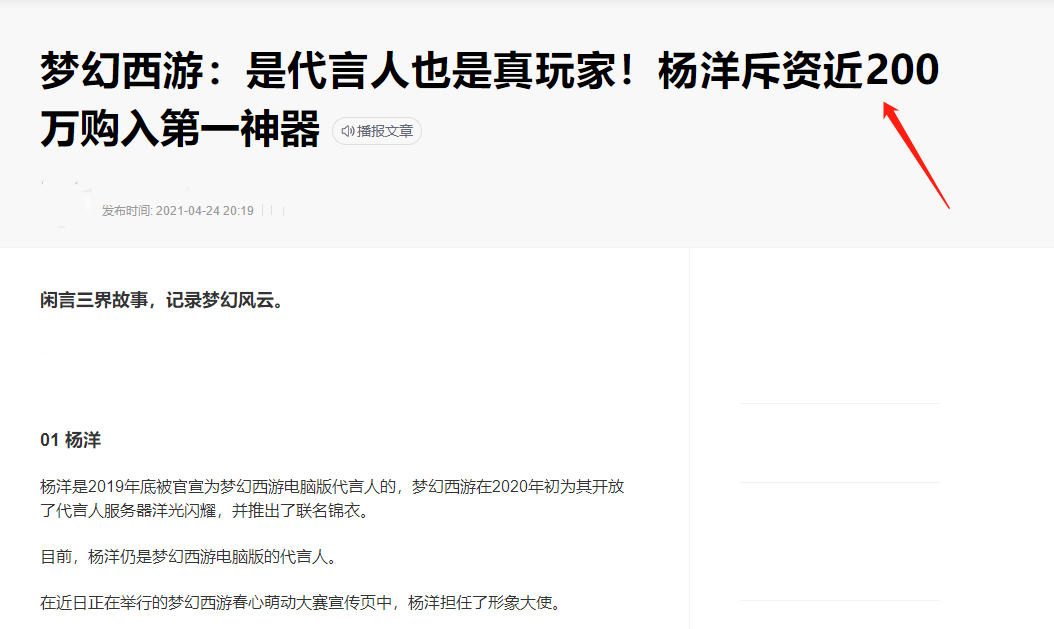Click the bold line 闲言三界故事，记录梦幻风云。
This screenshot has height=629, width=1054.
tap(162, 300)
